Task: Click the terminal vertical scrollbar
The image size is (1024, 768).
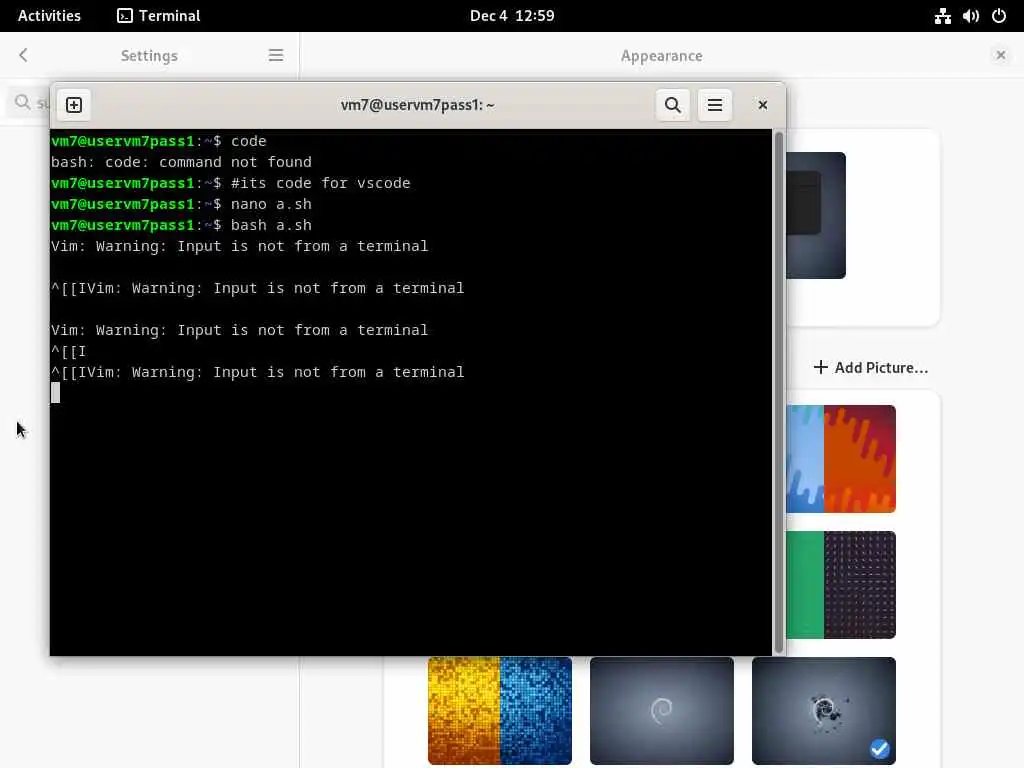Action: point(778,392)
